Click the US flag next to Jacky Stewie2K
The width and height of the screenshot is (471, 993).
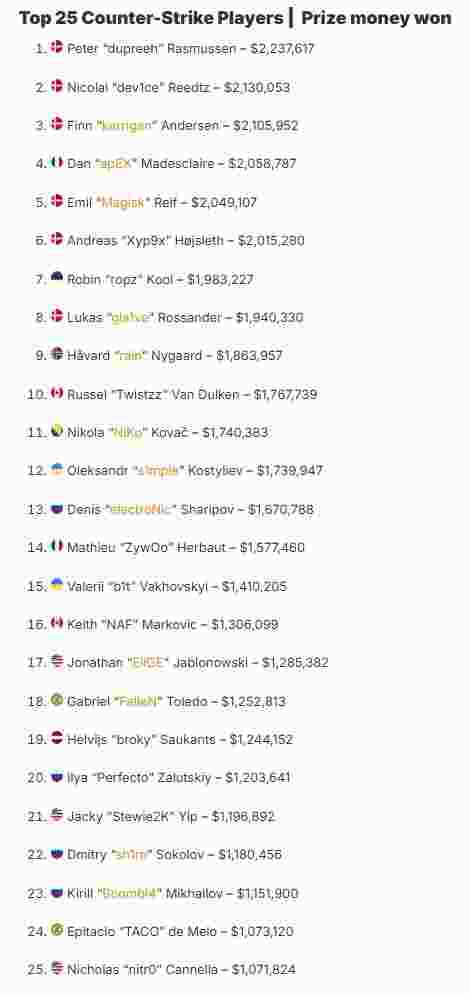[x=57, y=815]
